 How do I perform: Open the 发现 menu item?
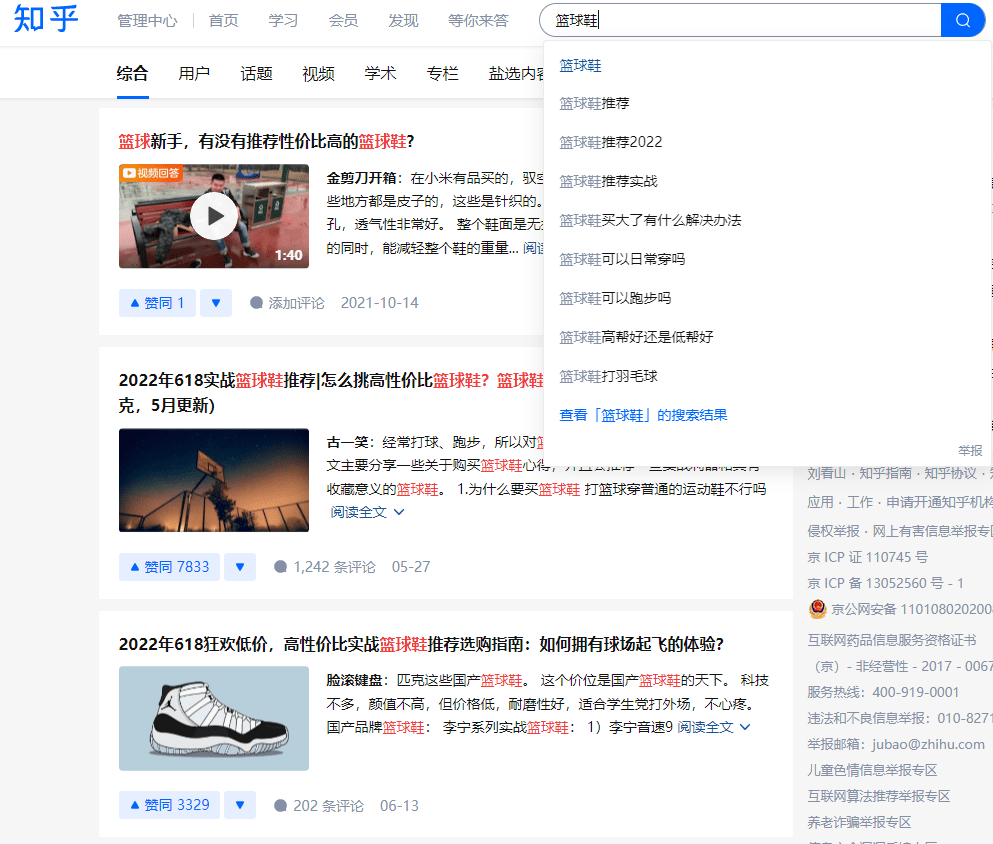click(403, 19)
